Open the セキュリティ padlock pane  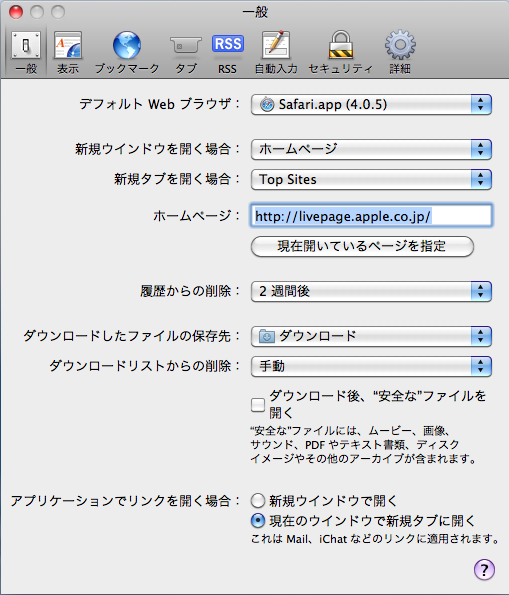pyautogui.click(x=340, y=52)
